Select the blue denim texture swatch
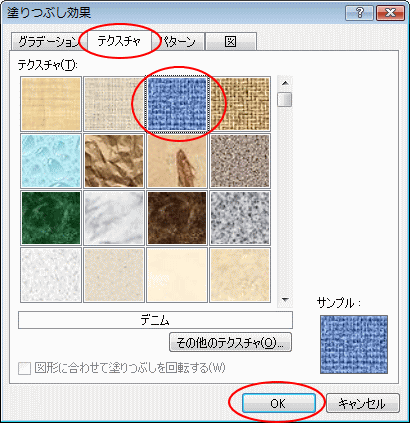Viewport: 410px width, 423px height. 177,104
